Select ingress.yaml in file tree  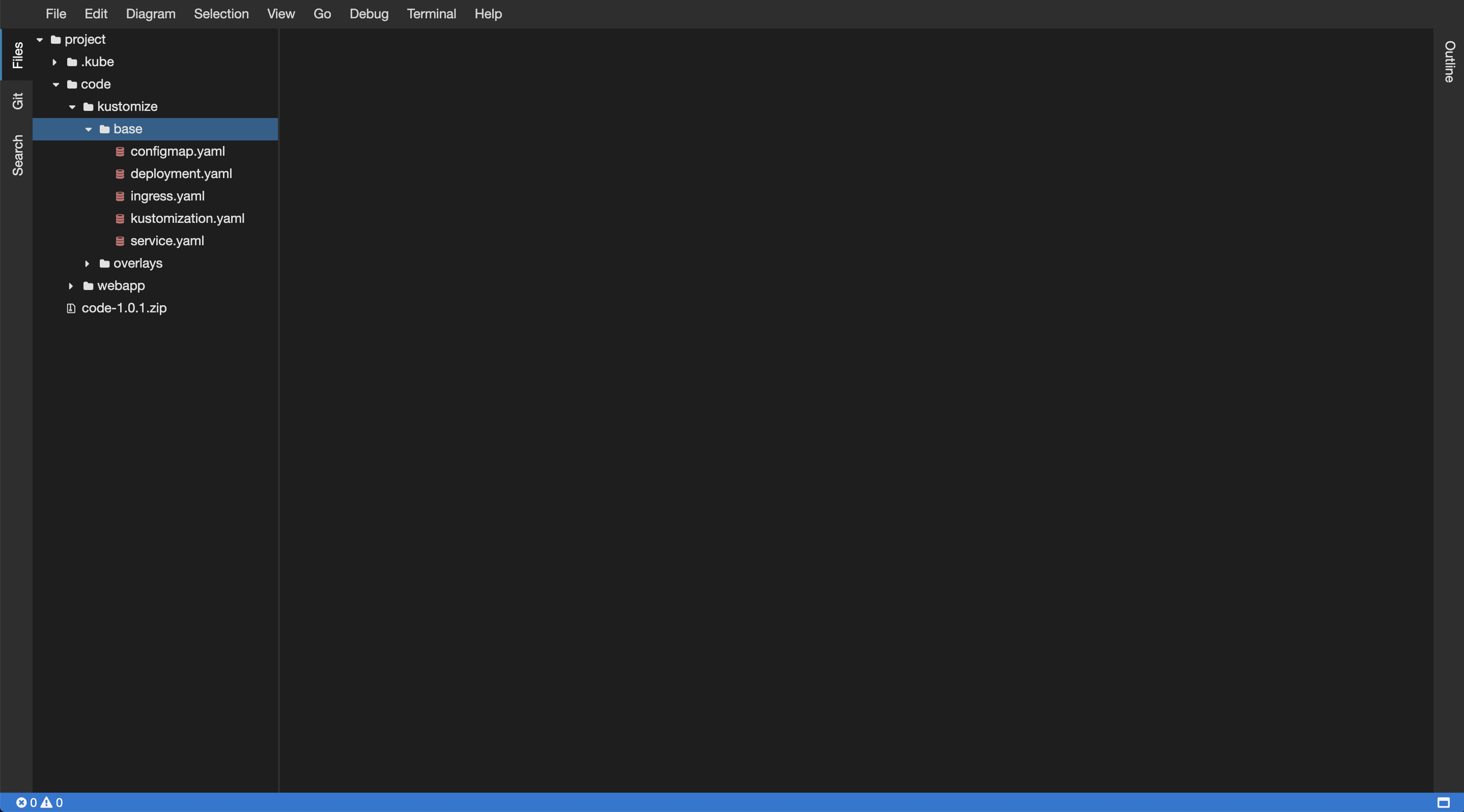[167, 196]
